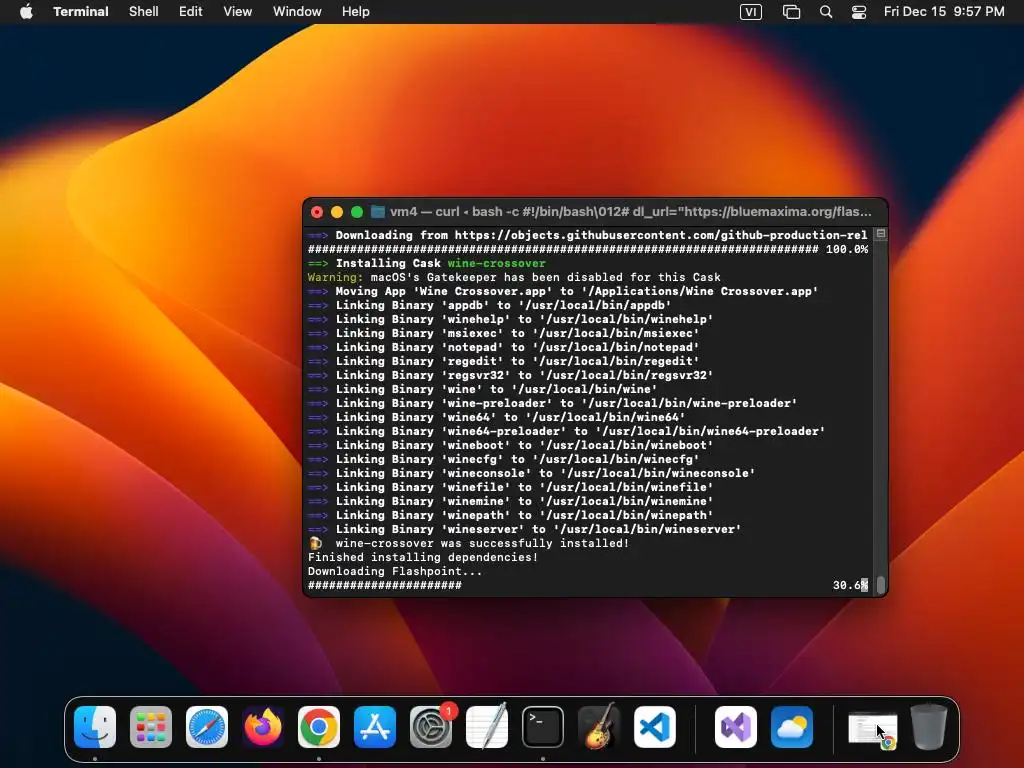
Task: Open Google Chrome from the dock
Action: coord(319,727)
